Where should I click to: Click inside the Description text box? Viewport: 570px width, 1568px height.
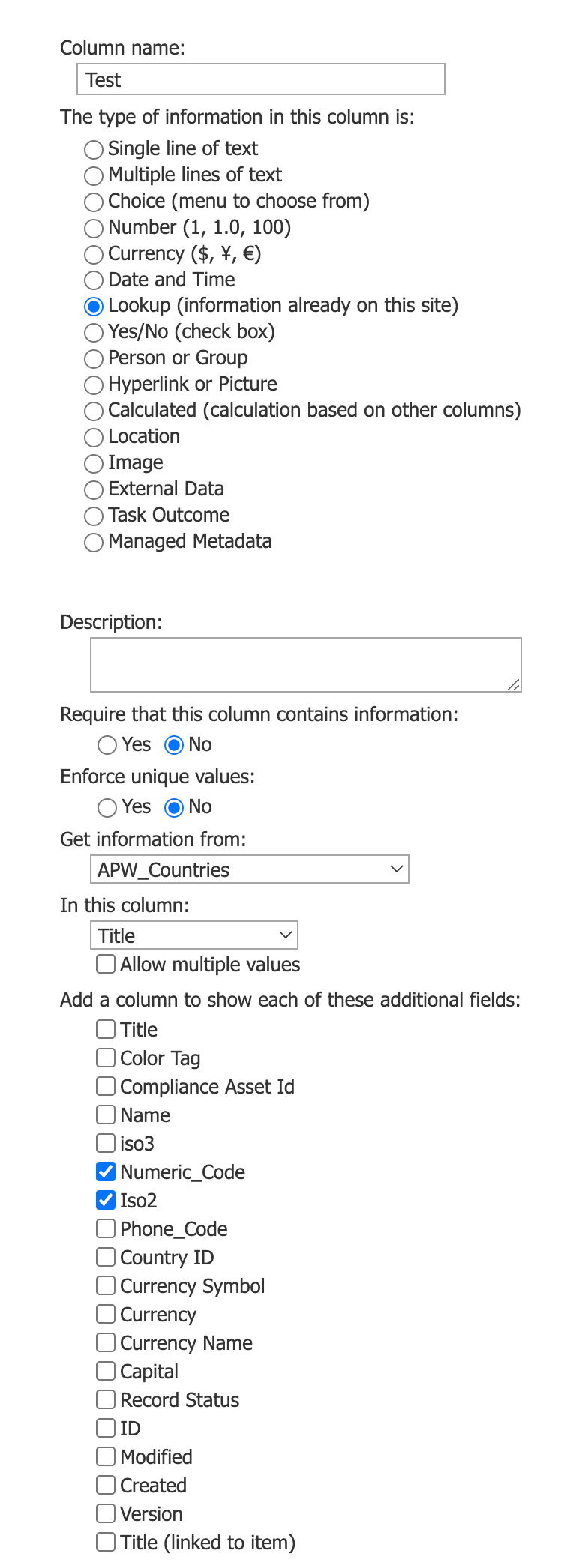point(305,663)
